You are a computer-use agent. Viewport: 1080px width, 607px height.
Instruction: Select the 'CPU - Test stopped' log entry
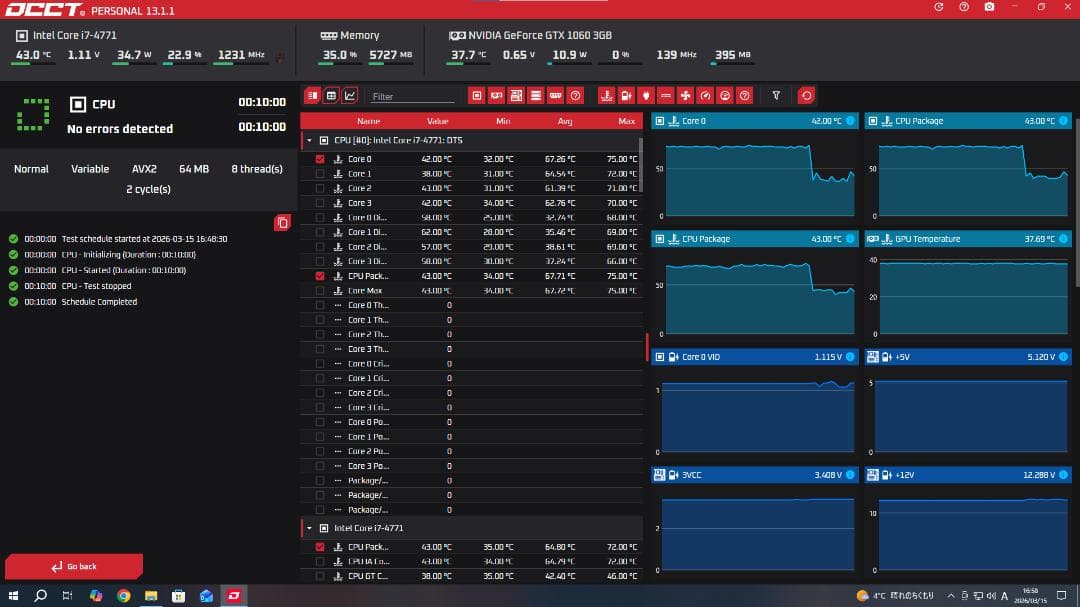pyautogui.click(x=96, y=286)
